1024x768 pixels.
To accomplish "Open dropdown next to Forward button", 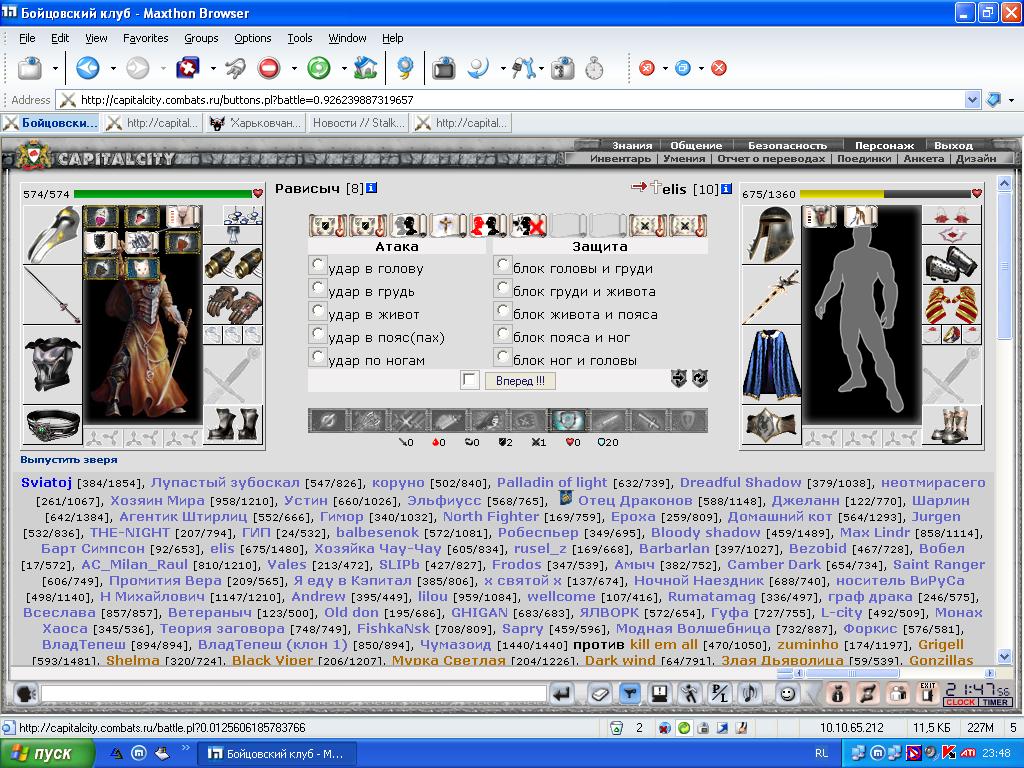I will coord(163,68).
